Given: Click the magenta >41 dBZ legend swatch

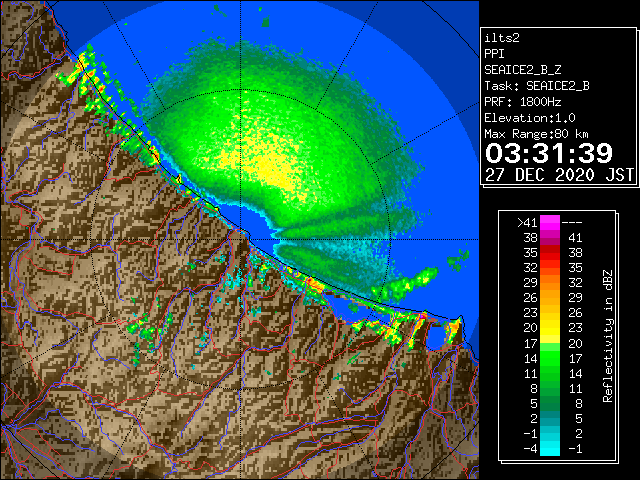Looking at the screenshot, I should pos(550,222).
